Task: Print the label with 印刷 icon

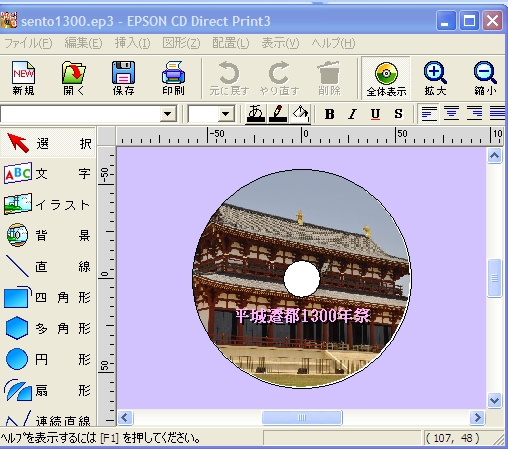Action: pyautogui.click(x=173, y=78)
